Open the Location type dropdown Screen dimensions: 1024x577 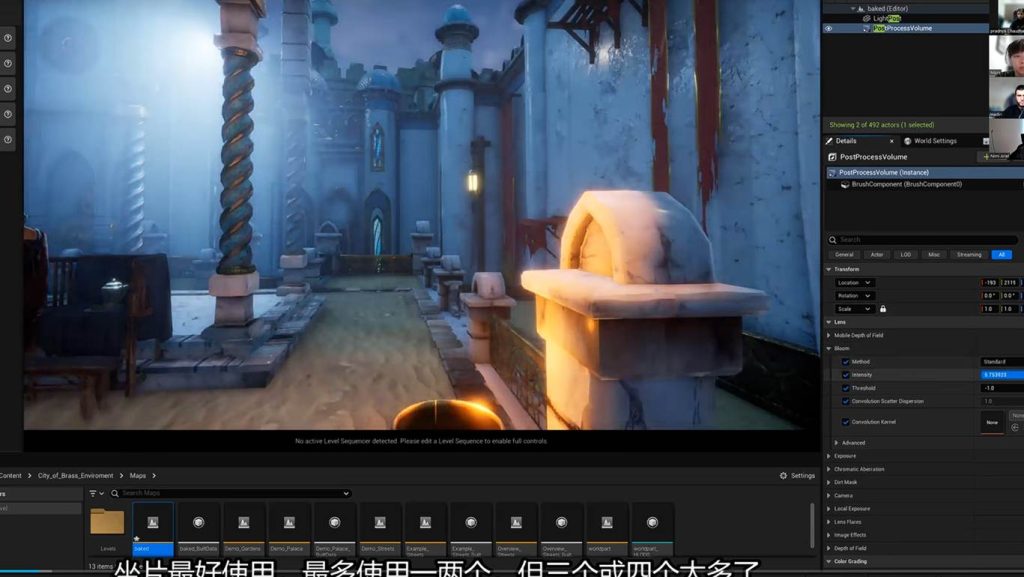tap(855, 283)
